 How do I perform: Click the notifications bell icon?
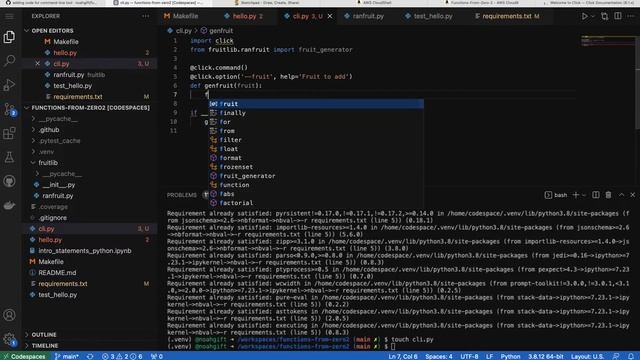pos(631,356)
